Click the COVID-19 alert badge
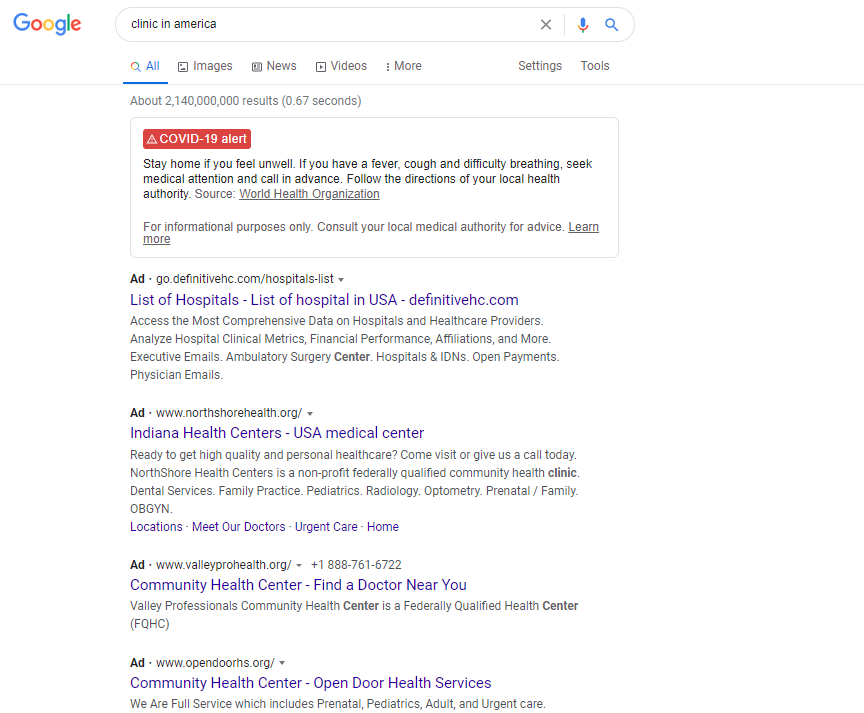Screen dimensions: 864x713 (x=197, y=139)
